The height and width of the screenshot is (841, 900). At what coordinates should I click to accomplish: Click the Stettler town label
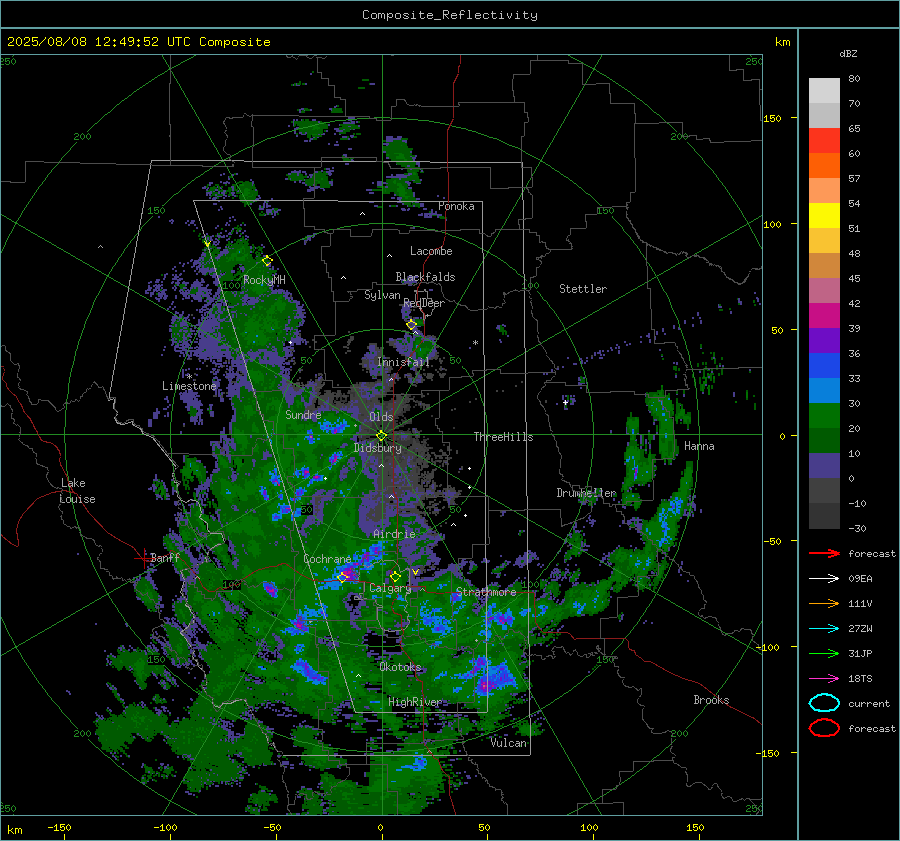pos(583,289)
